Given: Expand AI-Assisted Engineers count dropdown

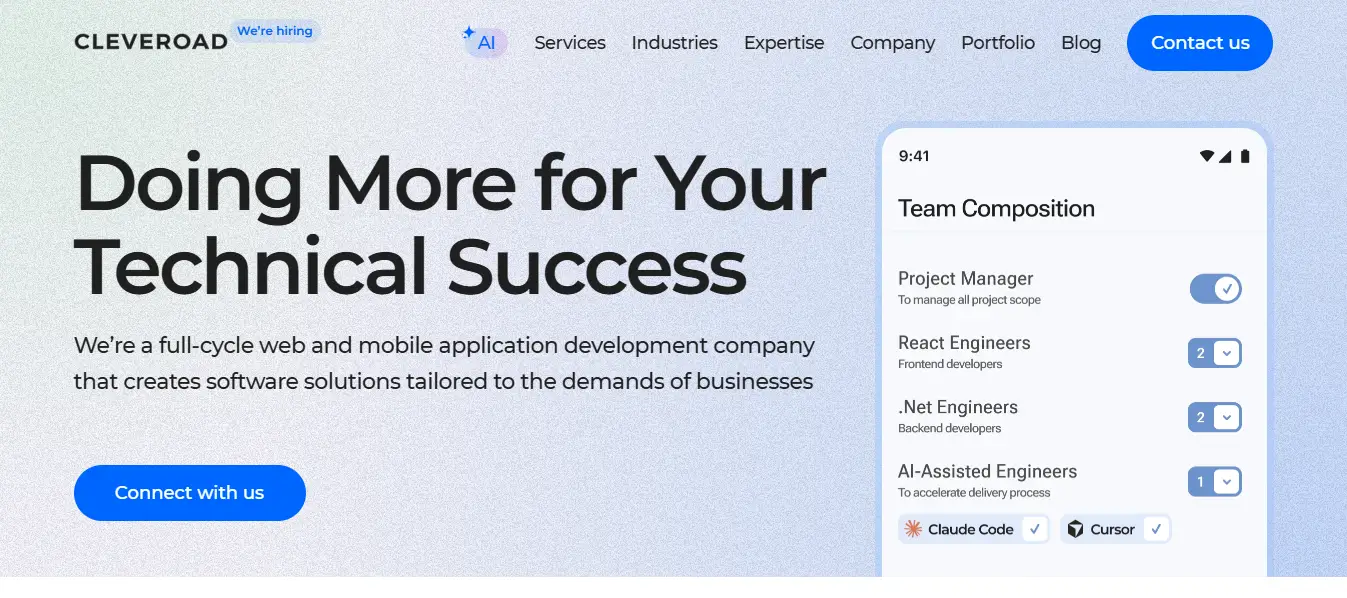Looking at the screenshot, I should (1227, 482).
